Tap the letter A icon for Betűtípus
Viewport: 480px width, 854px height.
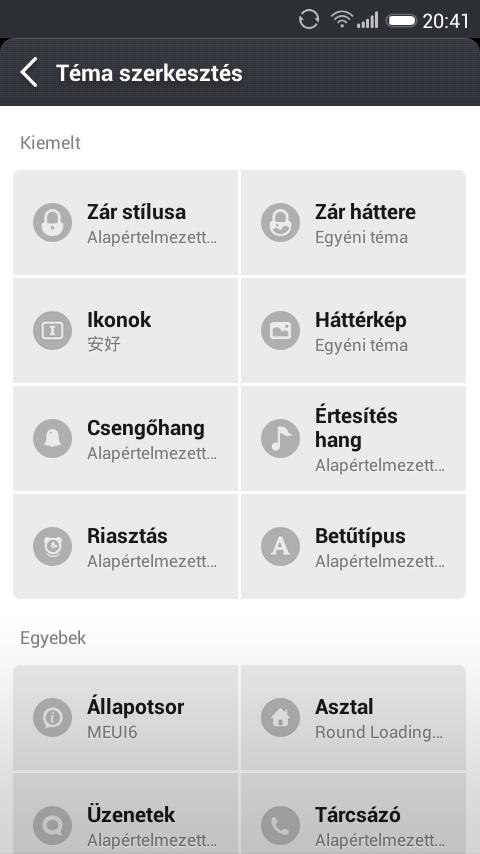pyautogui.click(x=281, y=546)
